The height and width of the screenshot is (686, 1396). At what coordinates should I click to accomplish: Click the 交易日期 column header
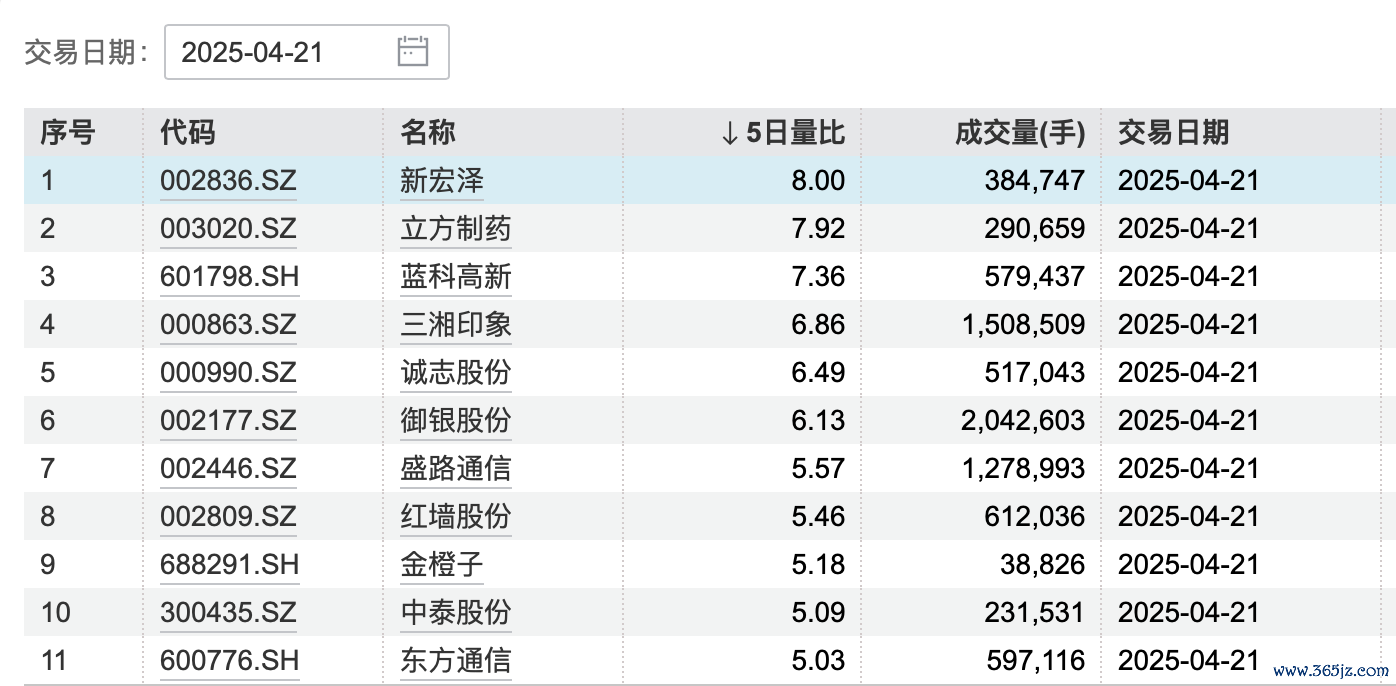click(1173, 132)
